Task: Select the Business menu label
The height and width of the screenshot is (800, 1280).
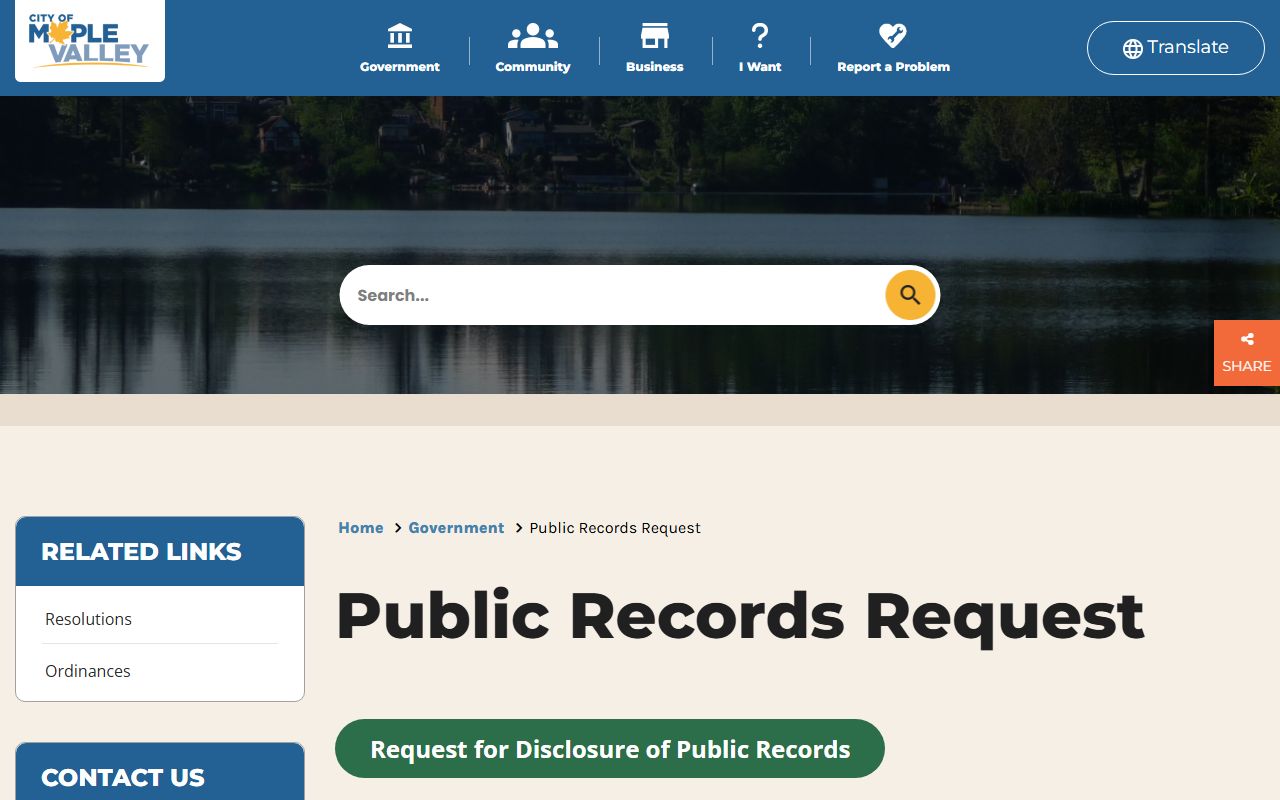Action: (655, 67)
